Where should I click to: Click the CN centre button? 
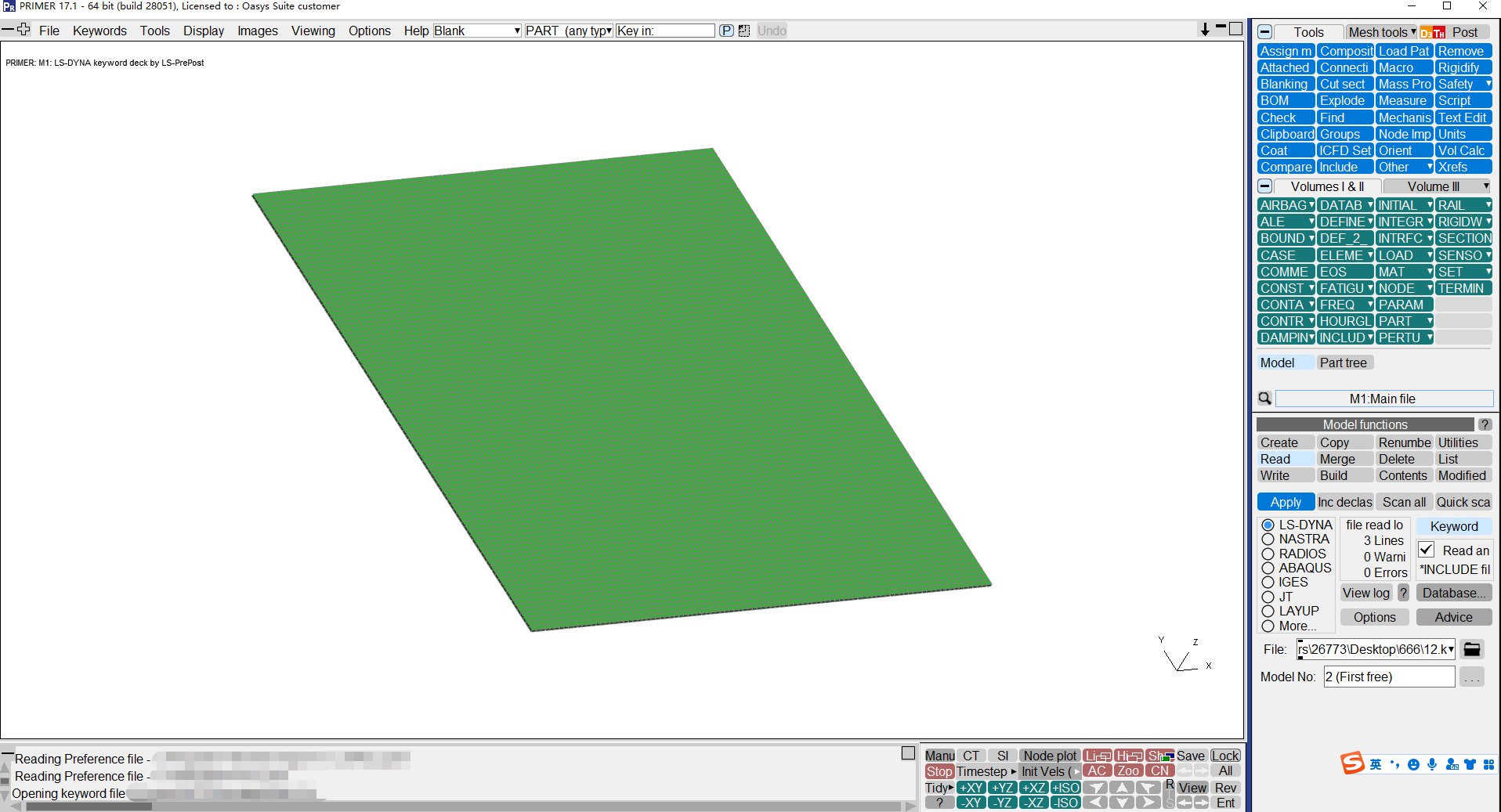click(1160, 771)
